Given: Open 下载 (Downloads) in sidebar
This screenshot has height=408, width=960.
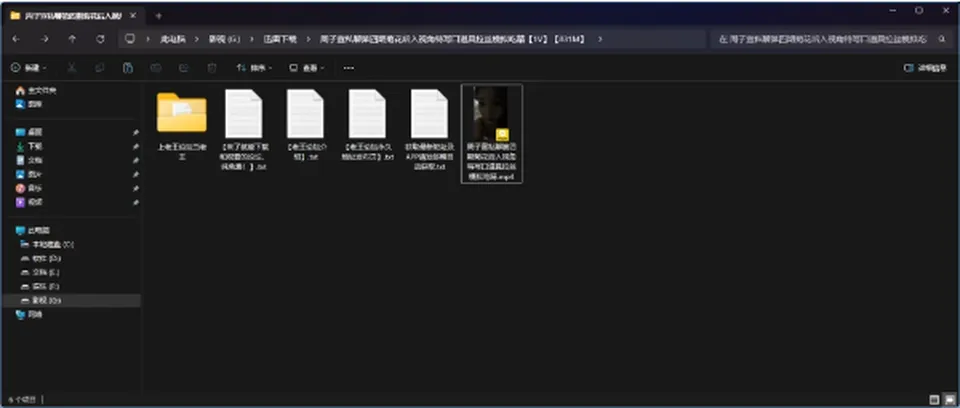Looking at the screenshot, I should [x=29, y=146].
